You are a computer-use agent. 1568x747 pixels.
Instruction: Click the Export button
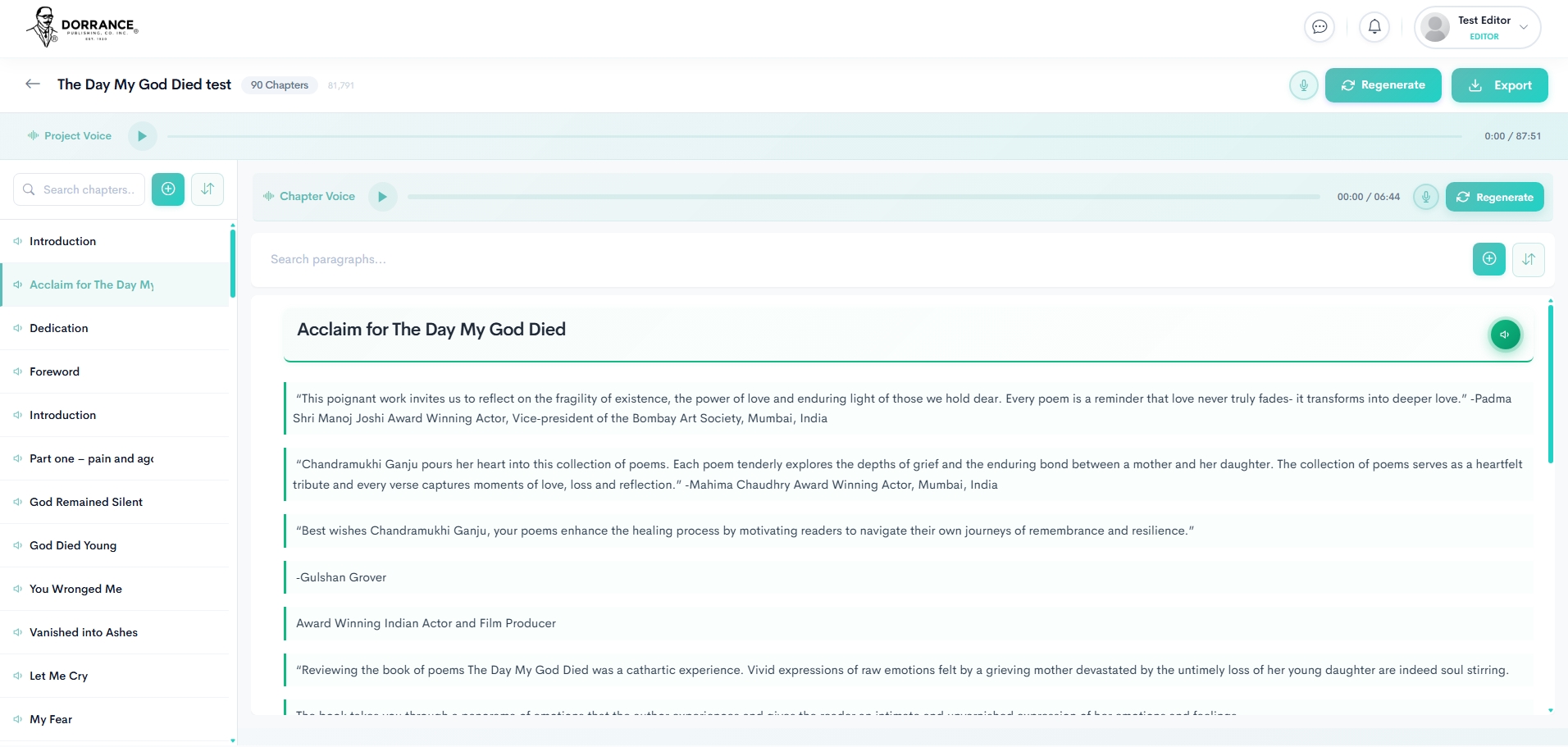[1499, 85]
